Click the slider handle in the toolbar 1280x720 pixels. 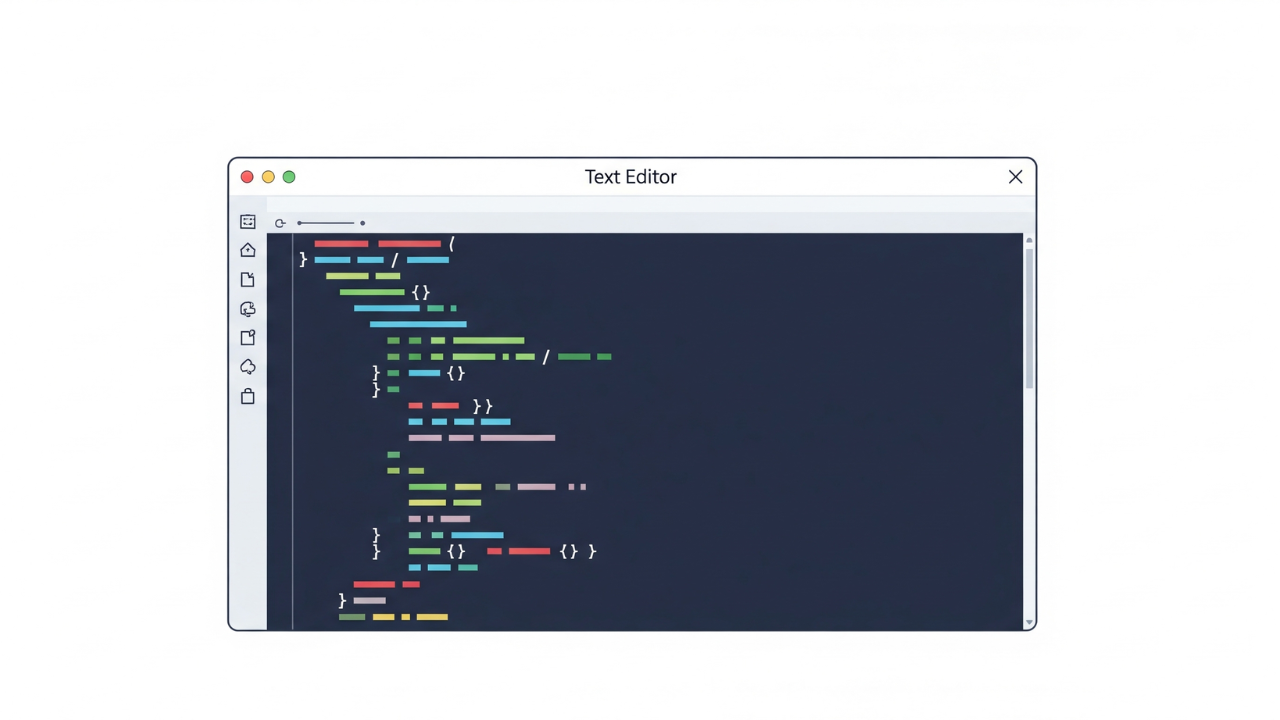tap(298, 222)
